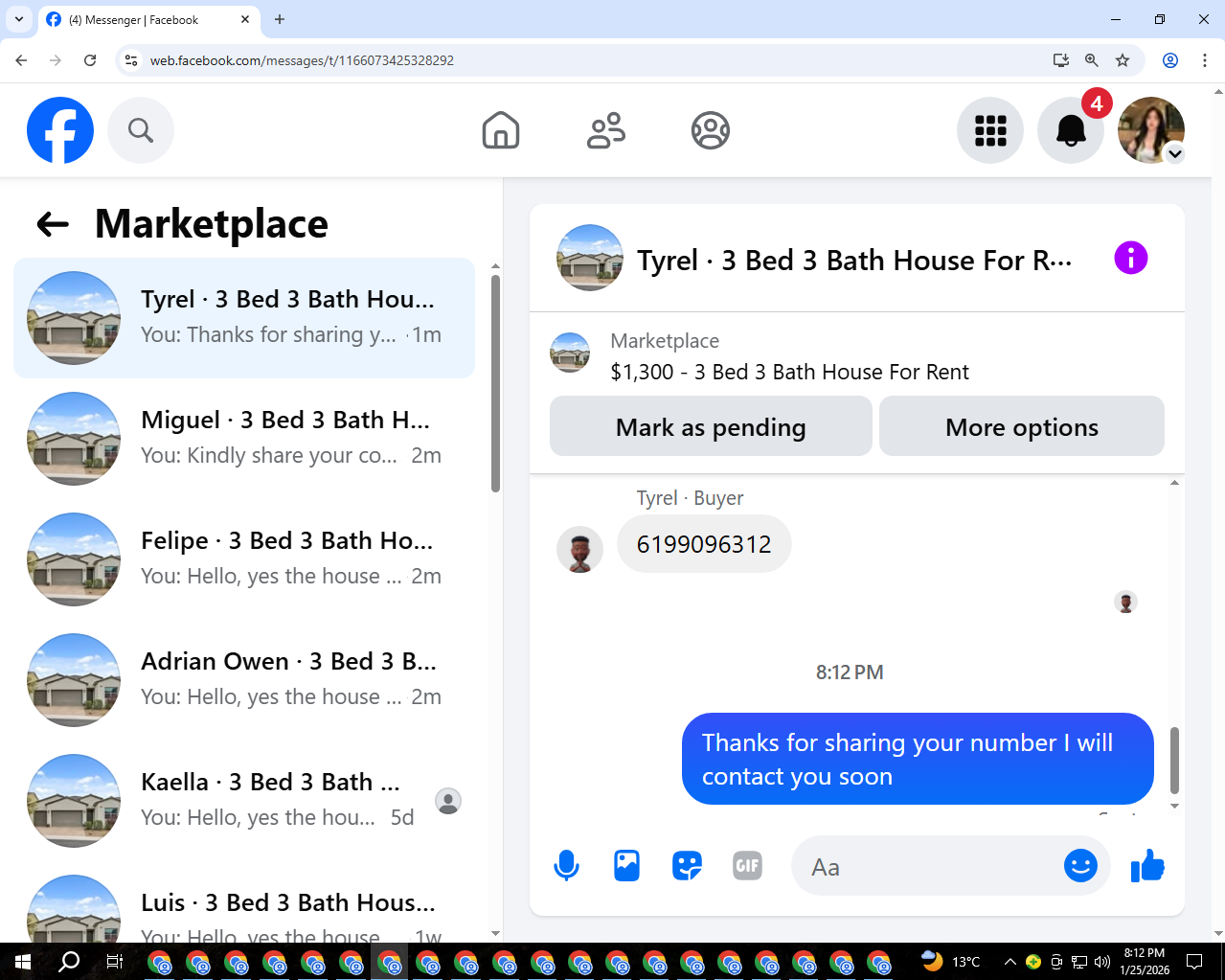Click the sent message bubble Thanks for sharing
Viewport: 1225px width, 980px height.
pos(918,759)
